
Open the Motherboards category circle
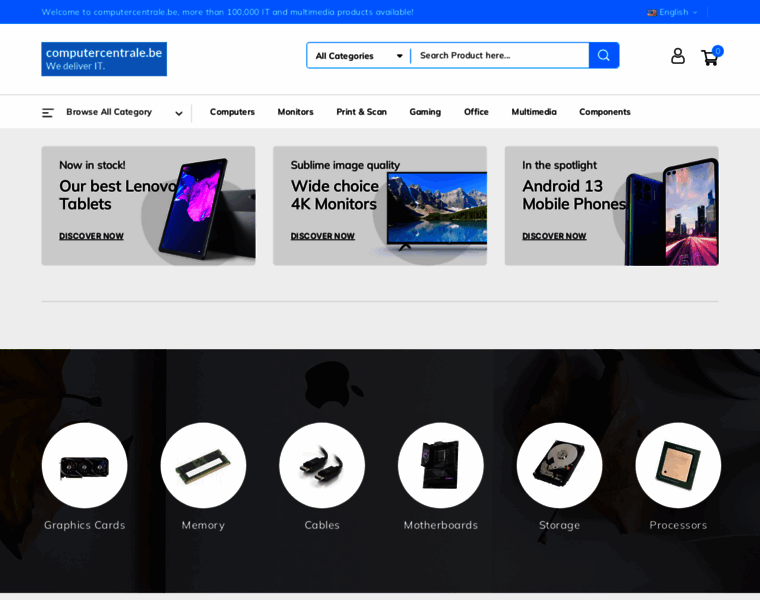click(x=441, y=465)
